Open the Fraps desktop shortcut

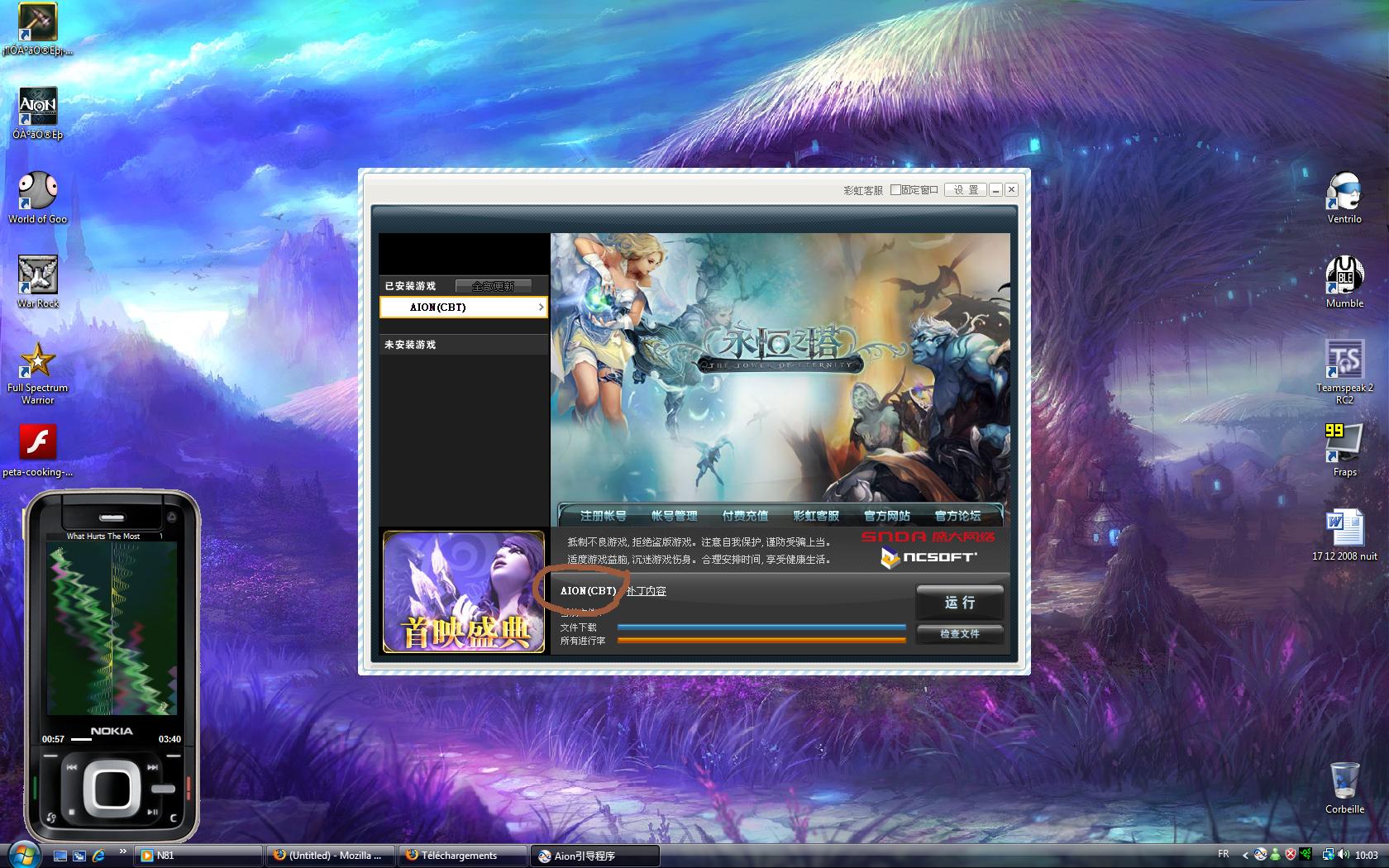tap(1344, 451)
